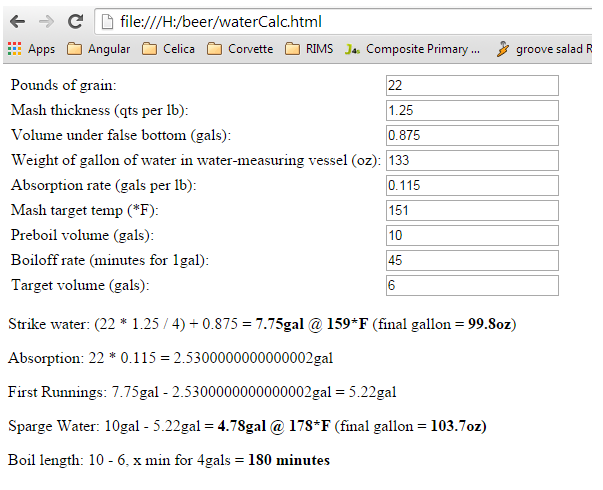Viewport: 603px width, 490px height.
Task: Click the '103.7oz' sparge final gallon value
Action: (456, 426)
